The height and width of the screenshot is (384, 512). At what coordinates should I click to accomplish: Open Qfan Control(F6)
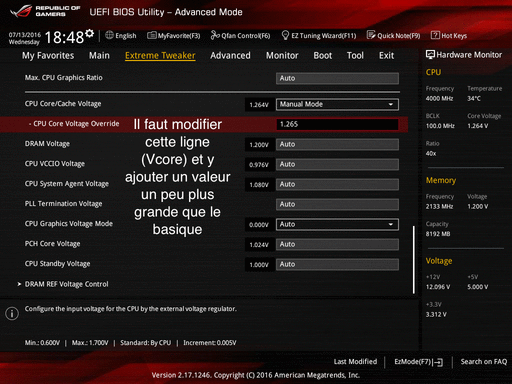pos(240,36)
